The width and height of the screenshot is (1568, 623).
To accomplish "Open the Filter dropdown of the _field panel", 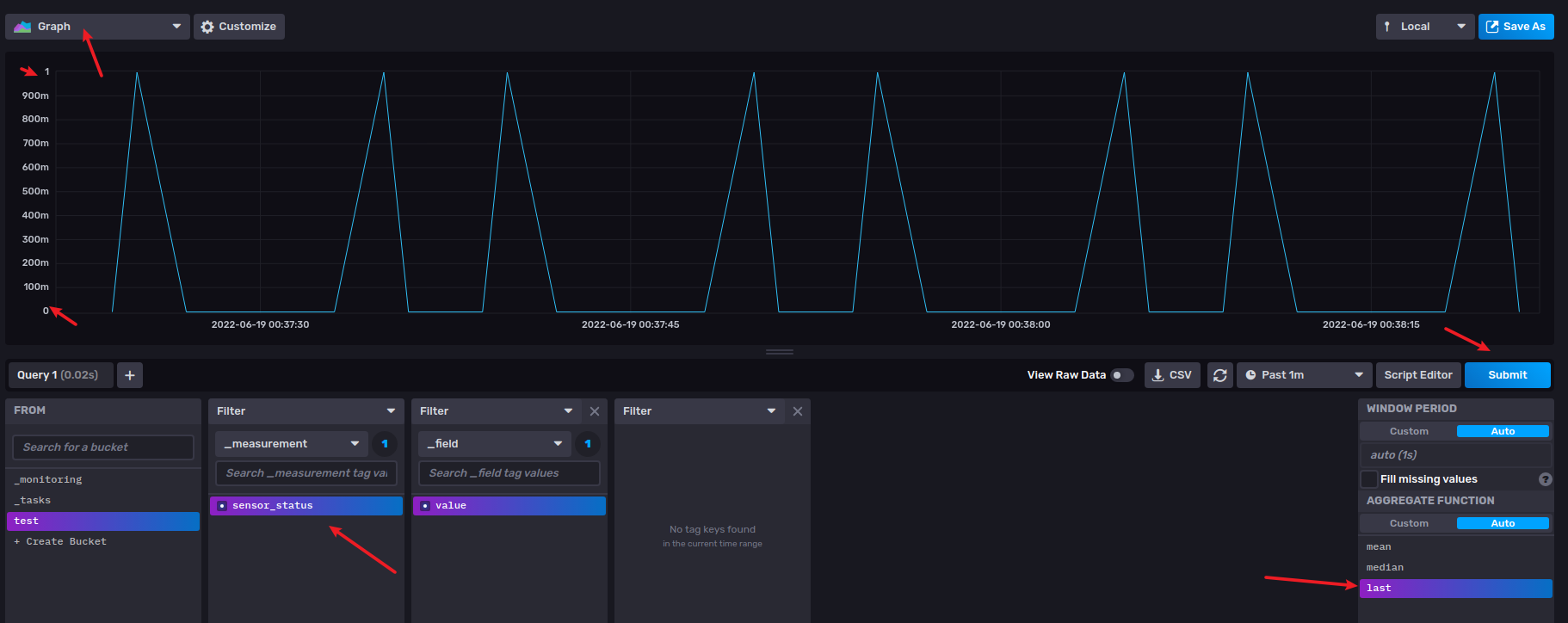I will [497, 411].
